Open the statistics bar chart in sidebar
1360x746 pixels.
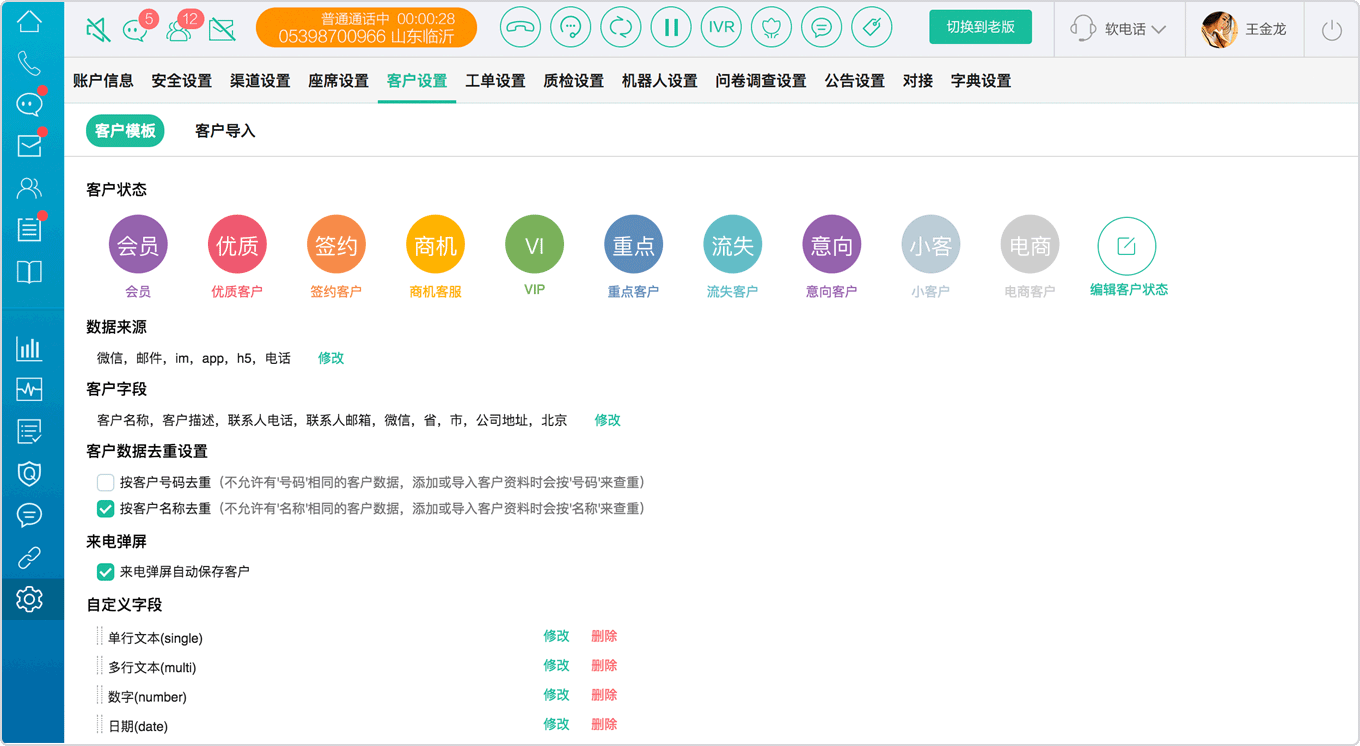point(30,348)
